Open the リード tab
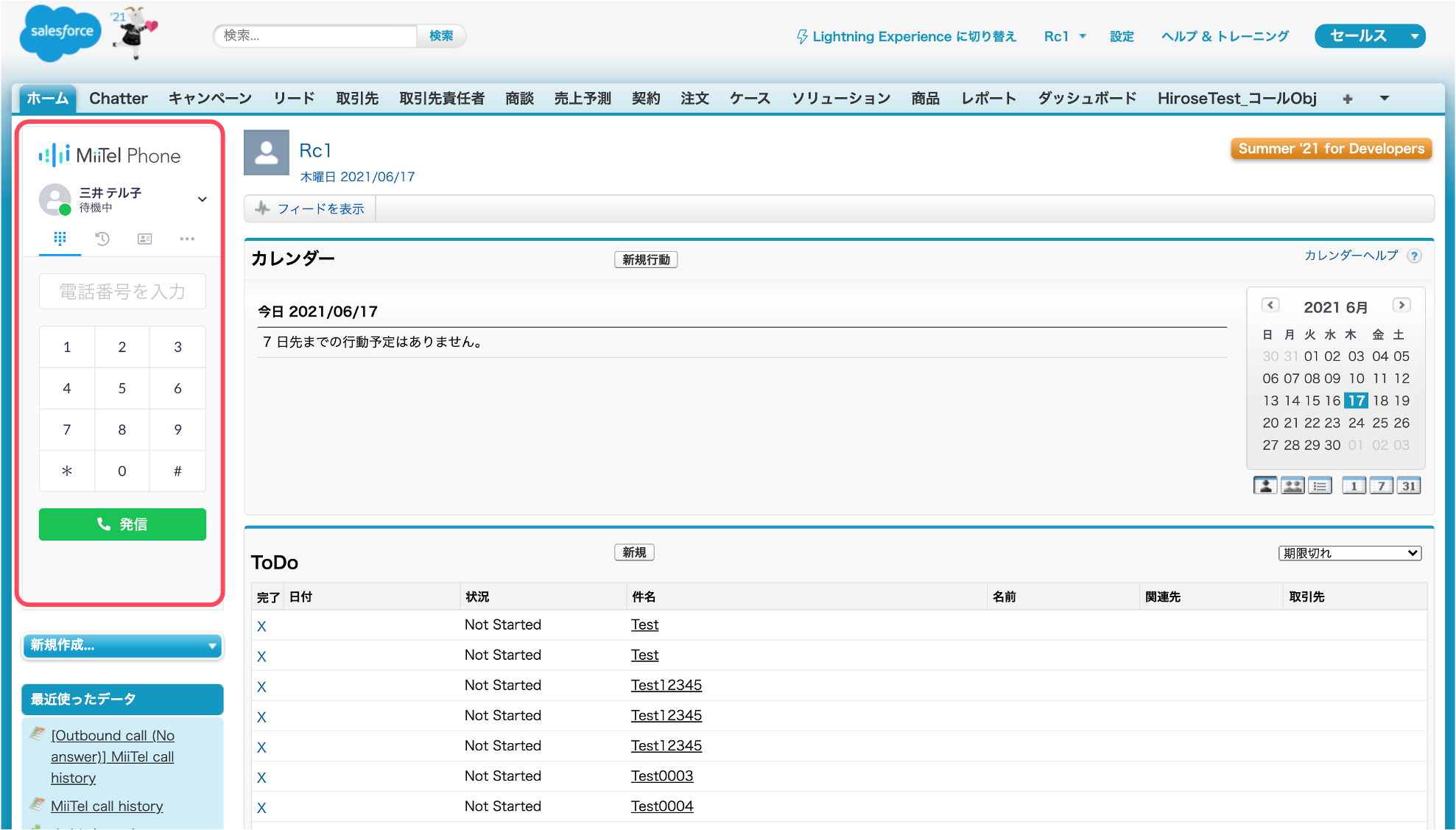 [x=294, y=99]
